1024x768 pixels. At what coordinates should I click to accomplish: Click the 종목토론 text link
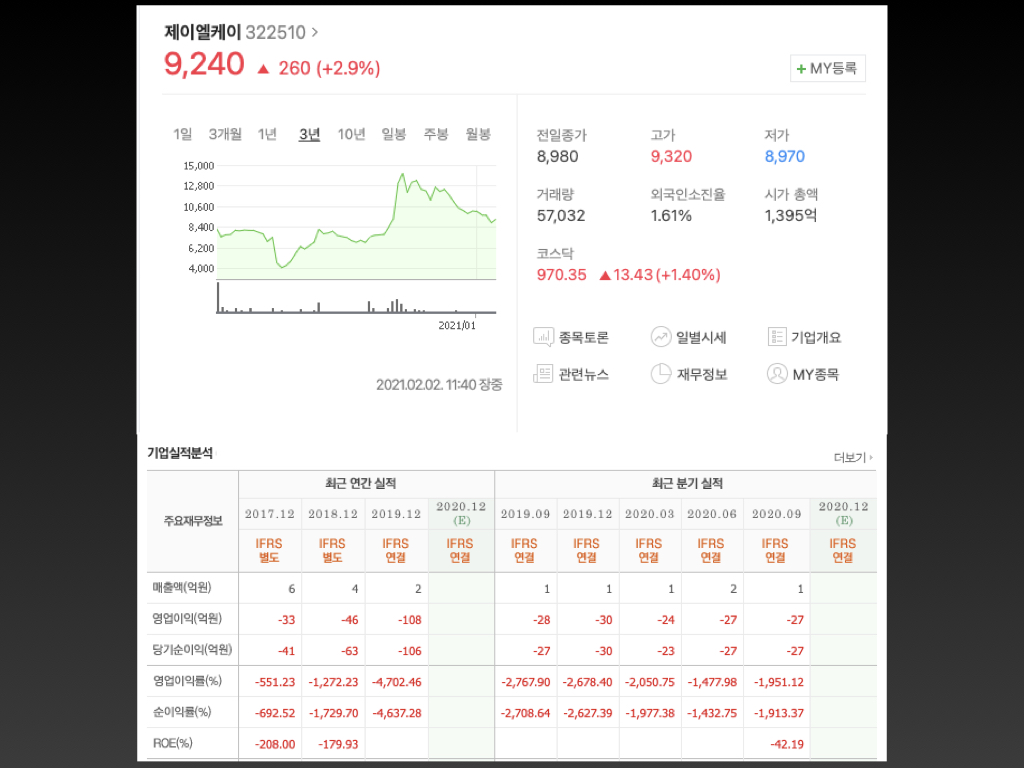584,338
